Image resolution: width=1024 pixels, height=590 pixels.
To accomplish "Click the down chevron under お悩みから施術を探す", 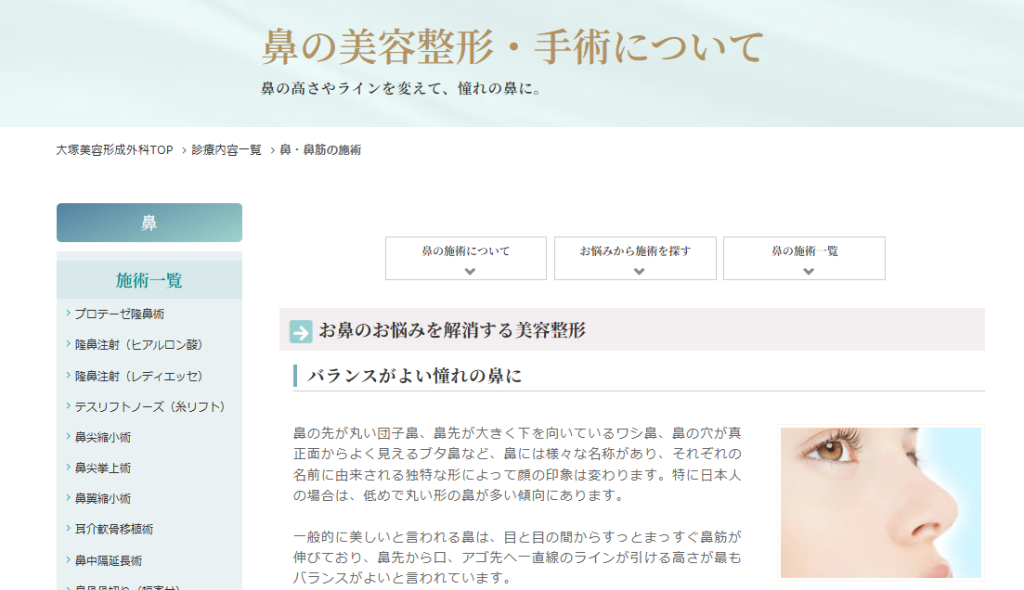I will 634,270.
